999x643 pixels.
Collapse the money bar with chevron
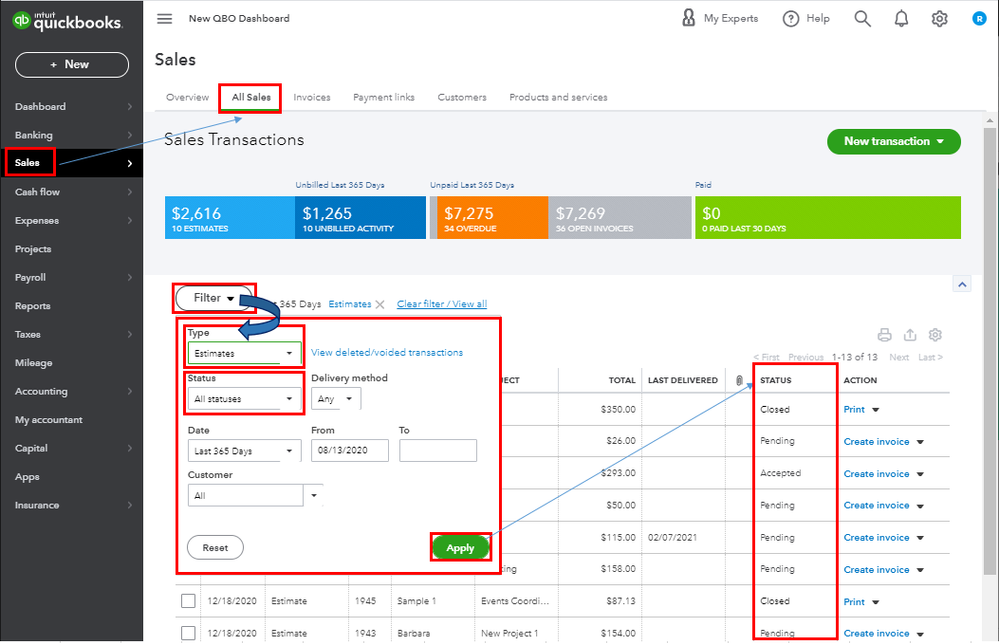[962, 284]
